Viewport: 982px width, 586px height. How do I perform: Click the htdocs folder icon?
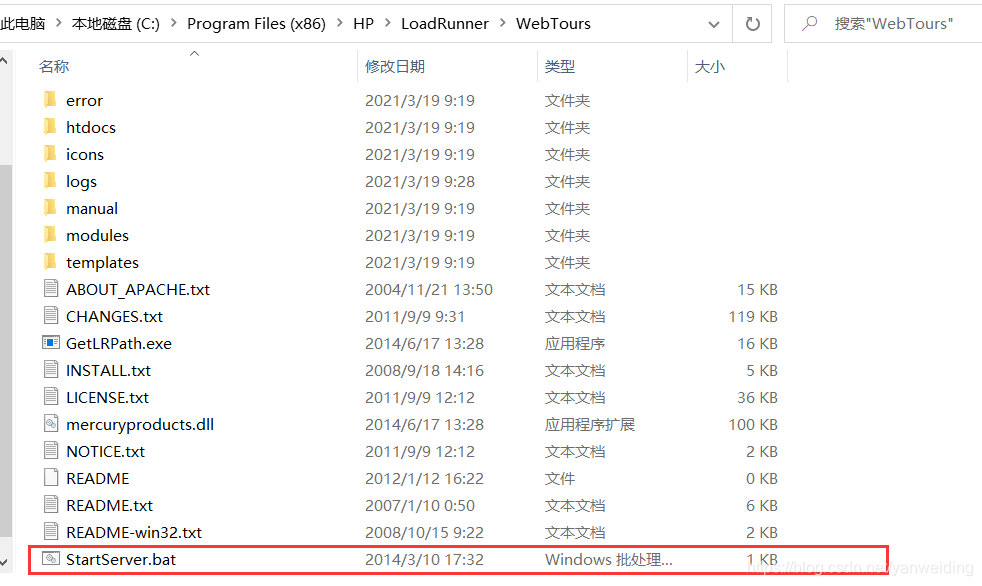point(50,126)
